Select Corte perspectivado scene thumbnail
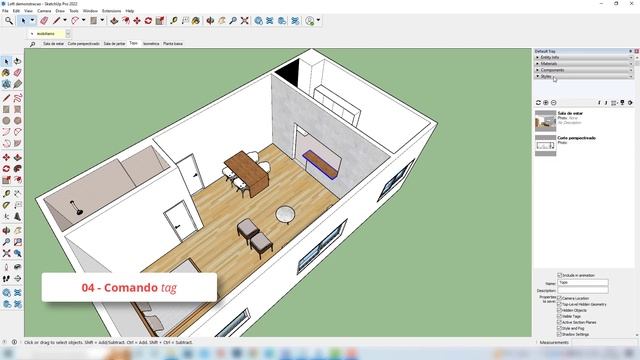The width and height of the screenshot is (640, 360). coord(545,146)
